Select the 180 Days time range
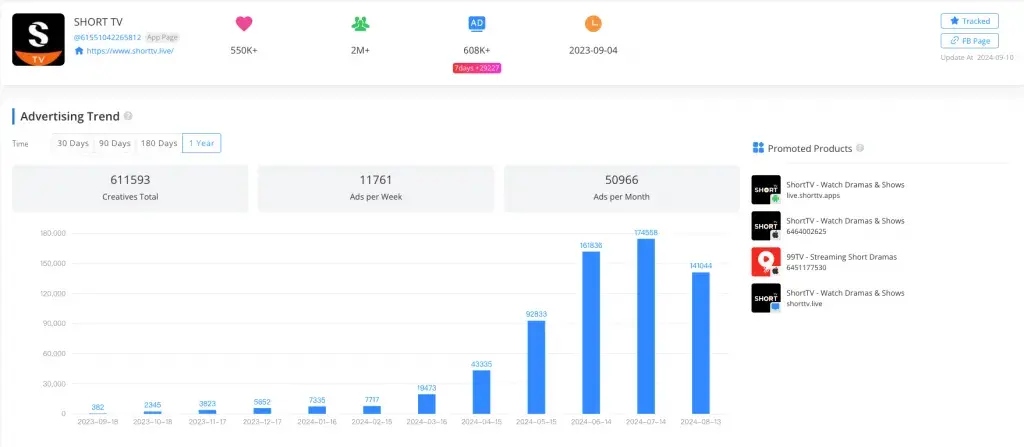 point(159,143)
